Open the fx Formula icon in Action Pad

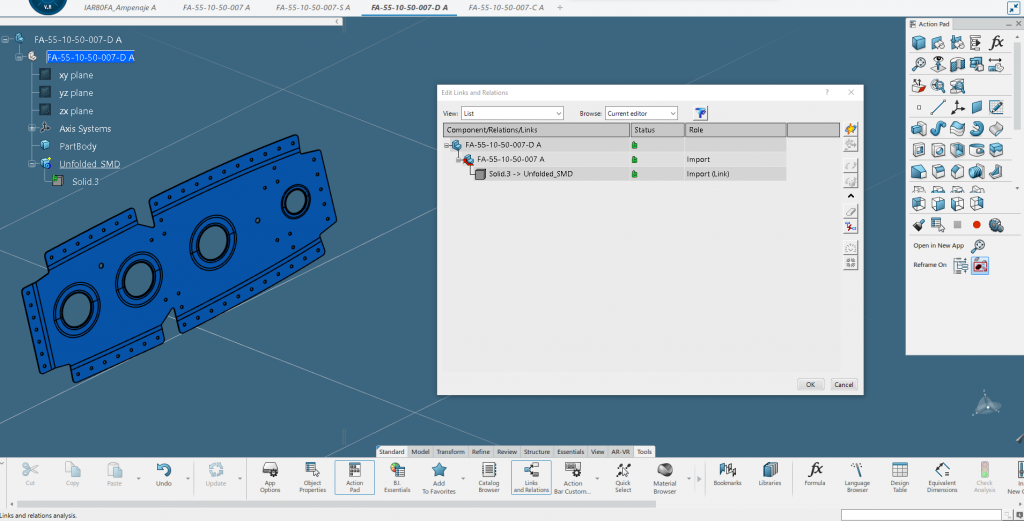click(996, 43)
